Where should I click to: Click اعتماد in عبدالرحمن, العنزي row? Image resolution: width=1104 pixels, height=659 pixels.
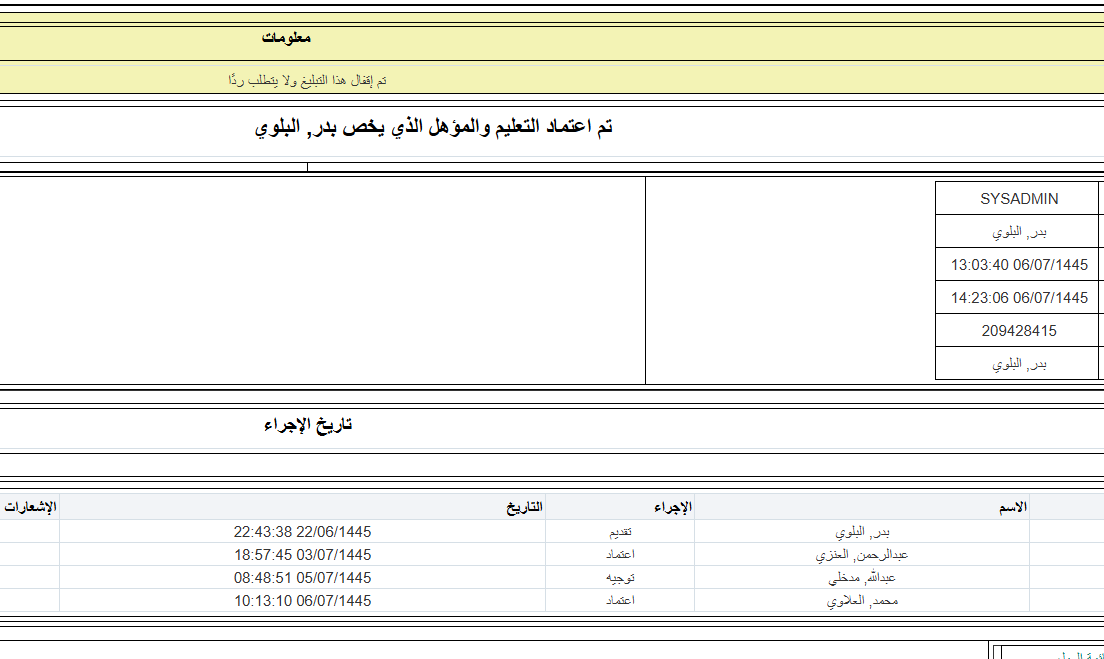[x=620, y=555]
